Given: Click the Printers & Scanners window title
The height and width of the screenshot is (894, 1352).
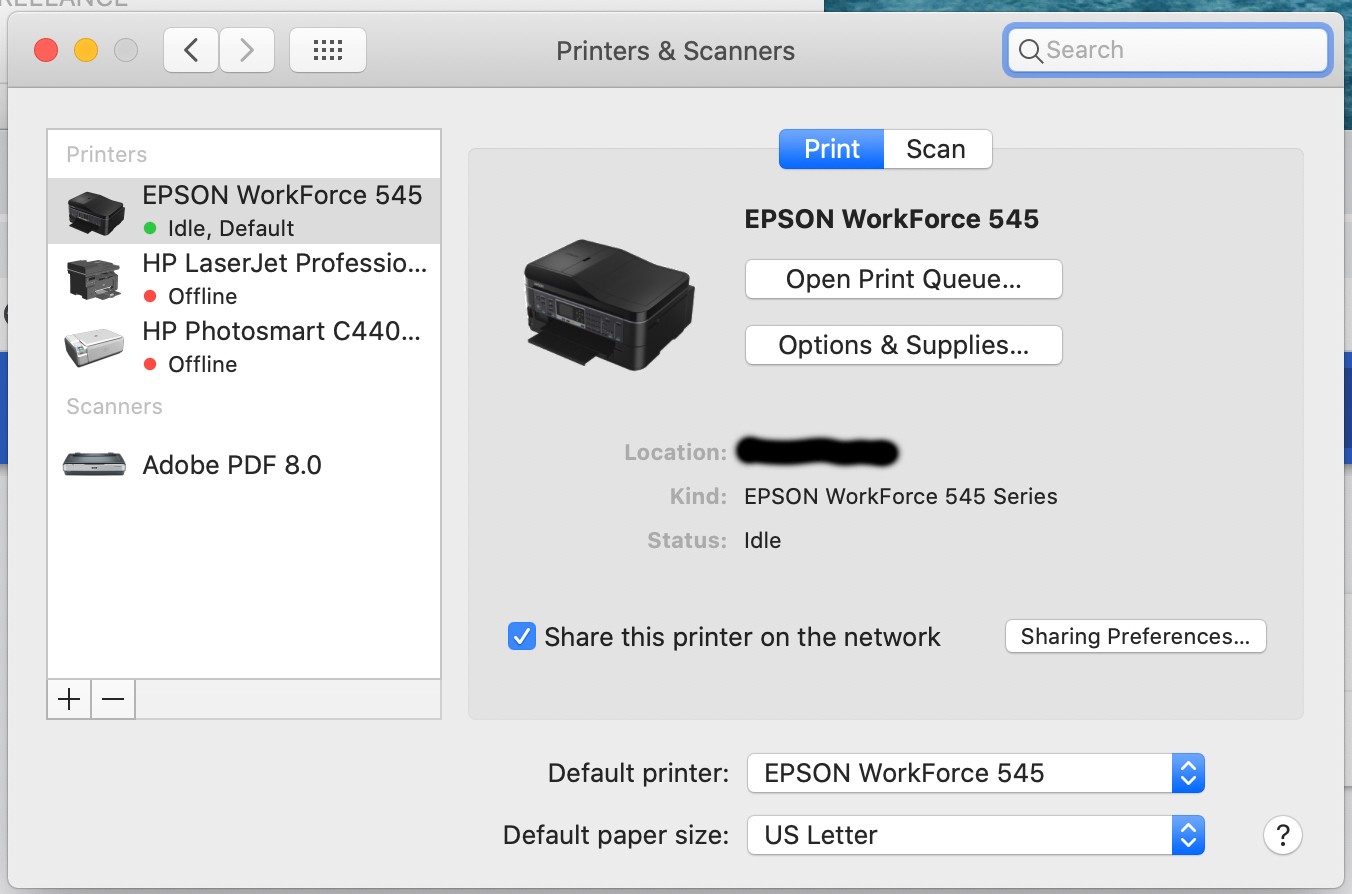Looking at the screenshot, I should 676,51.
